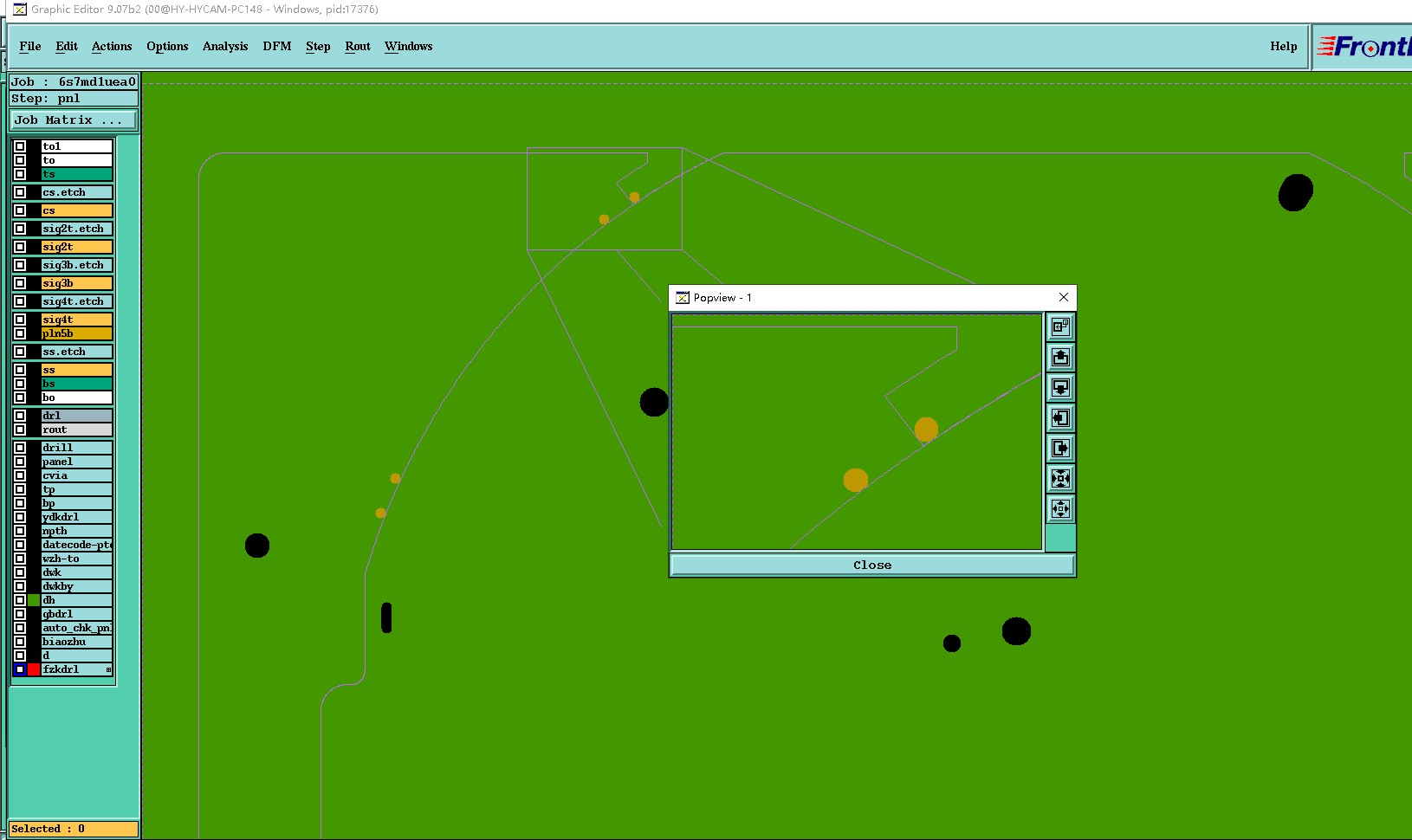Open the Edit menu

[67, 47]
